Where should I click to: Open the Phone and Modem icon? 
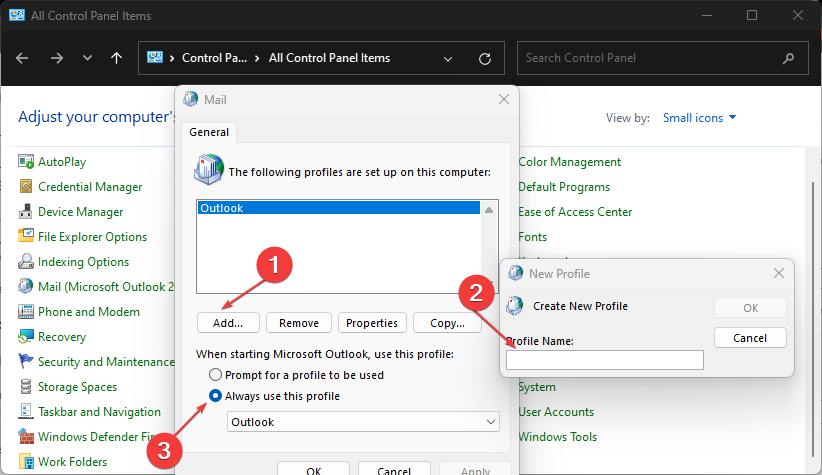[26, 311]
